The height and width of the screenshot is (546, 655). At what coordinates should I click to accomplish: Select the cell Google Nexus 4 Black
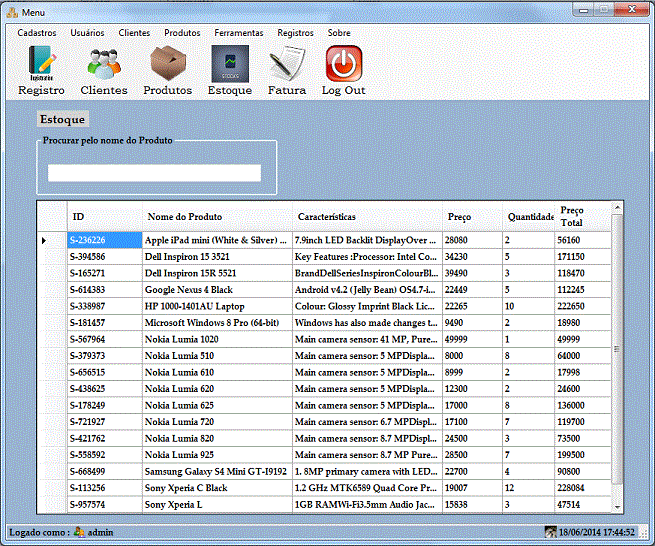[217, 290]
